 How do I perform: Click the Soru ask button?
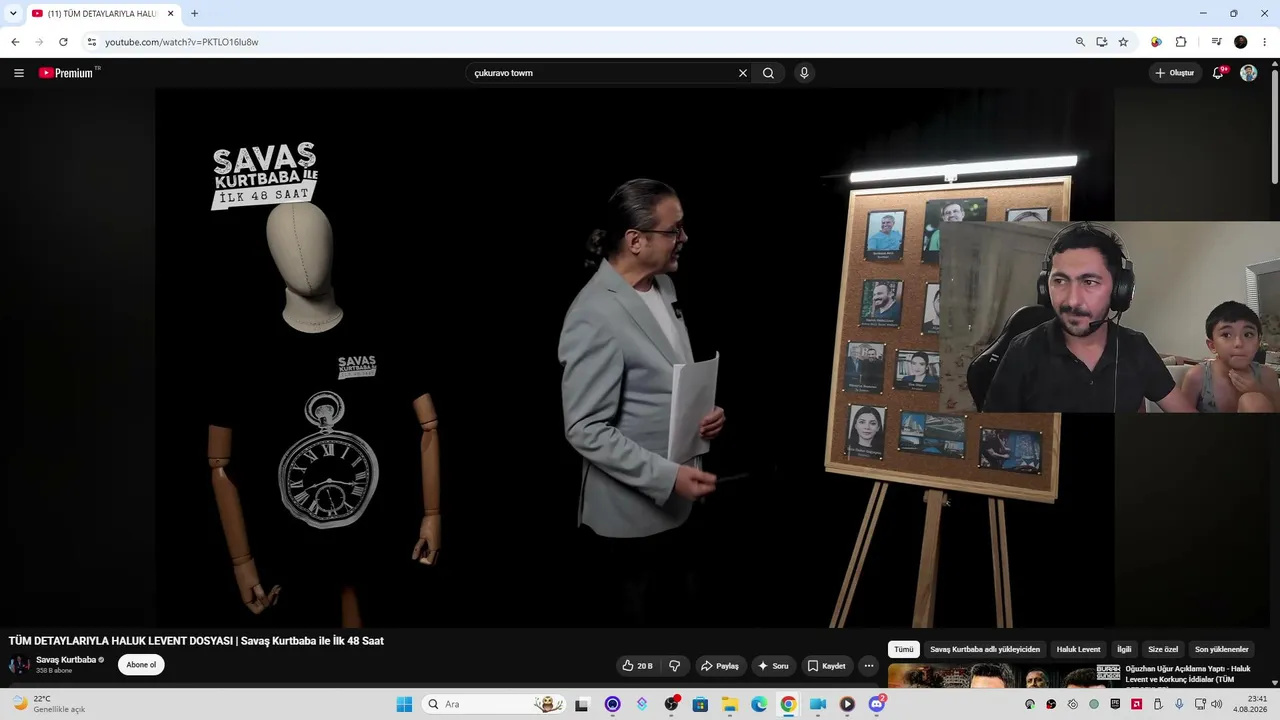773,666
